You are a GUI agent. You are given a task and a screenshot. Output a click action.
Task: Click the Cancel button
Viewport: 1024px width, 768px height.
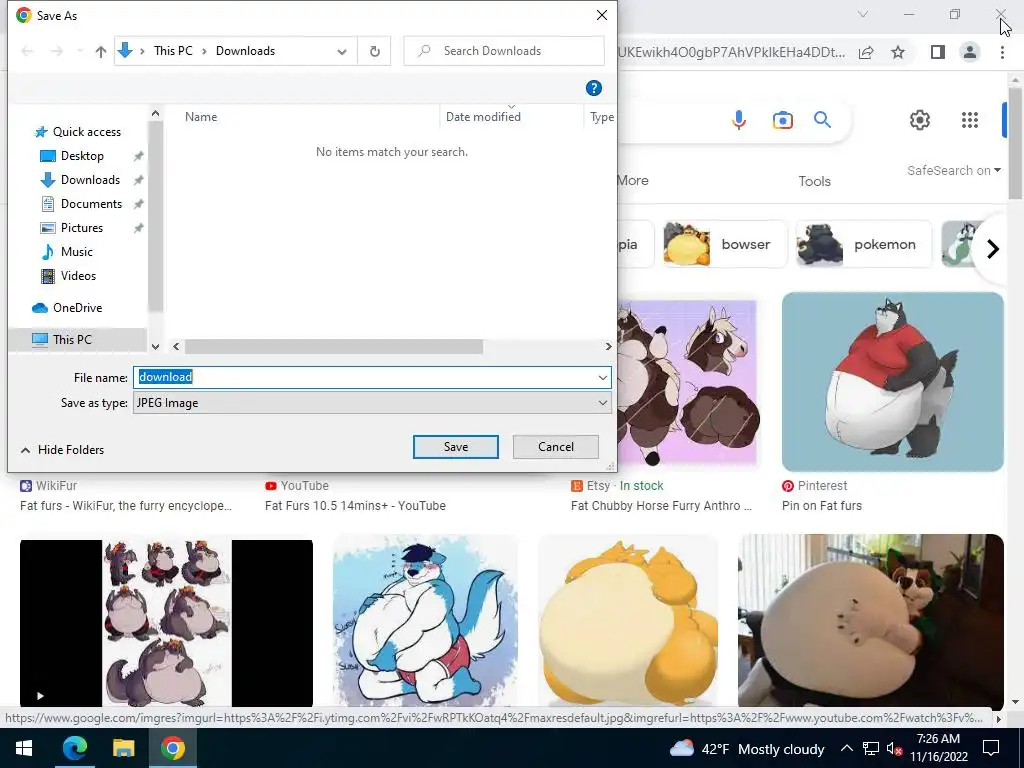[556, 447]
